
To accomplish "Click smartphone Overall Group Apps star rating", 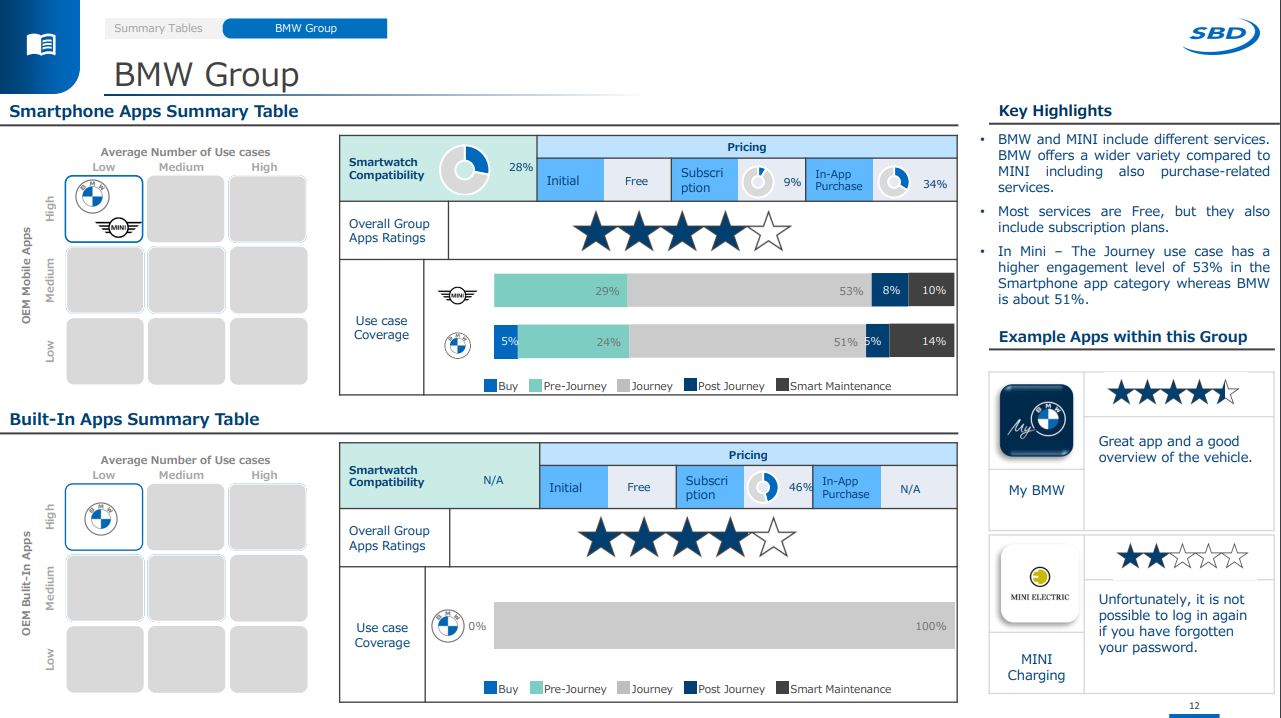I will [682, 231].
